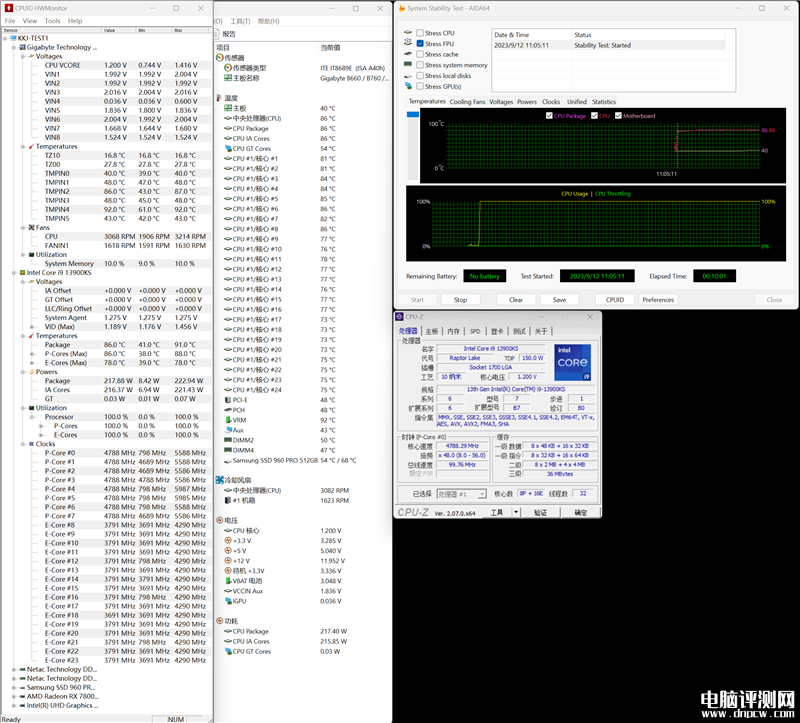
Task: Expand the VID (Max) voltage entry
Action: click(32, 327)
